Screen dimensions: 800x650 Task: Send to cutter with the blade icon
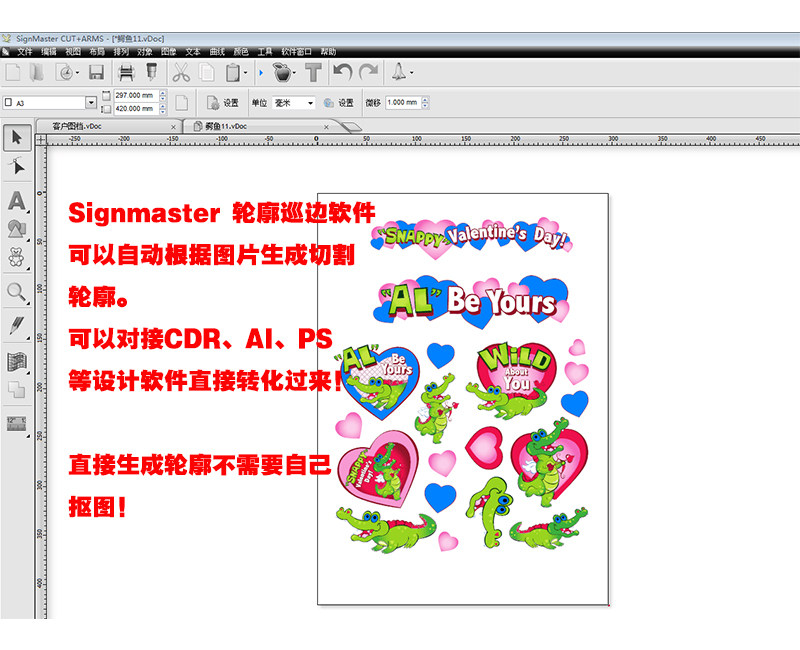[152, 72]
